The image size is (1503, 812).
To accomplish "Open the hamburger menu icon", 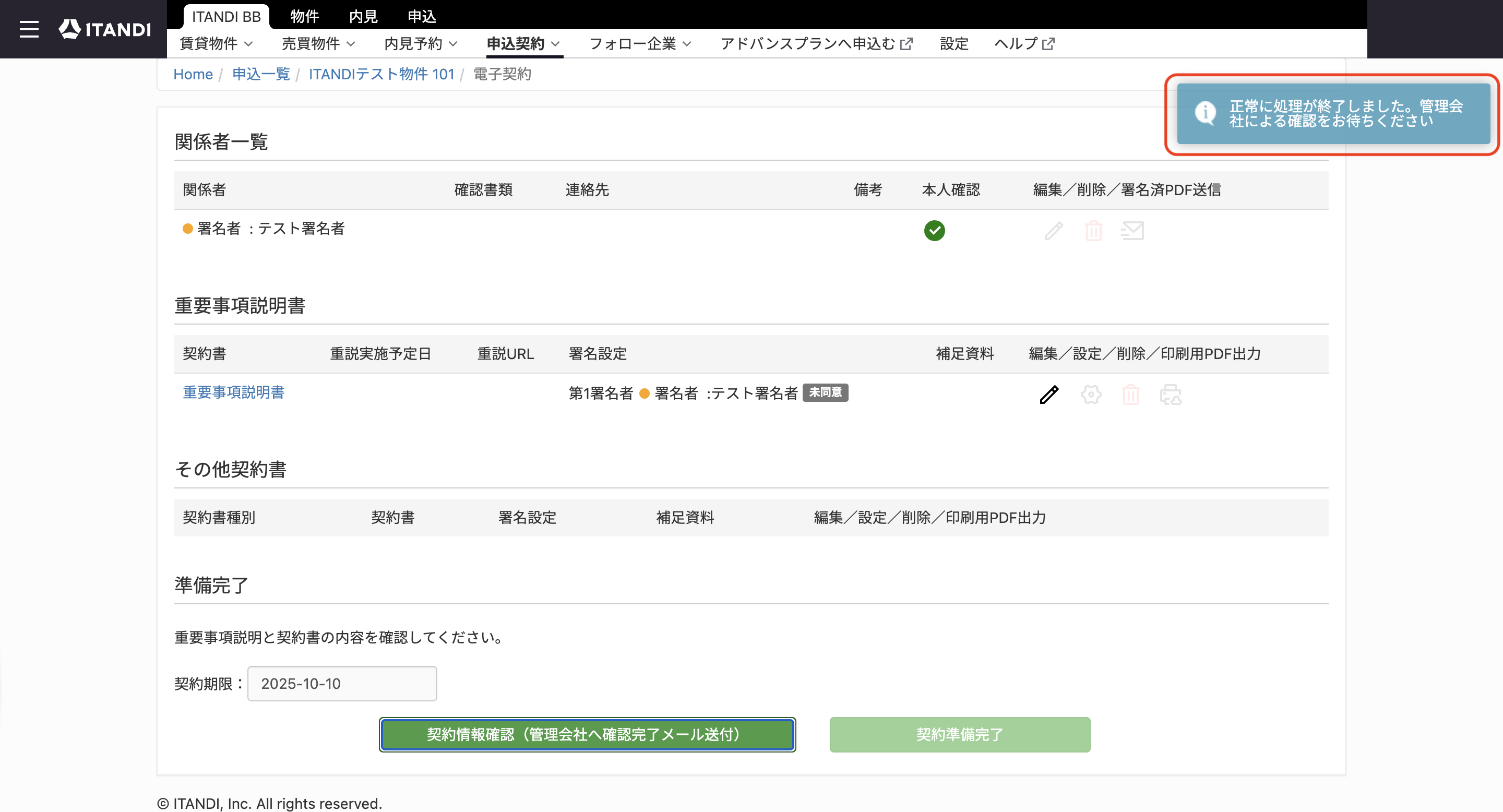I will click(29, 29).
